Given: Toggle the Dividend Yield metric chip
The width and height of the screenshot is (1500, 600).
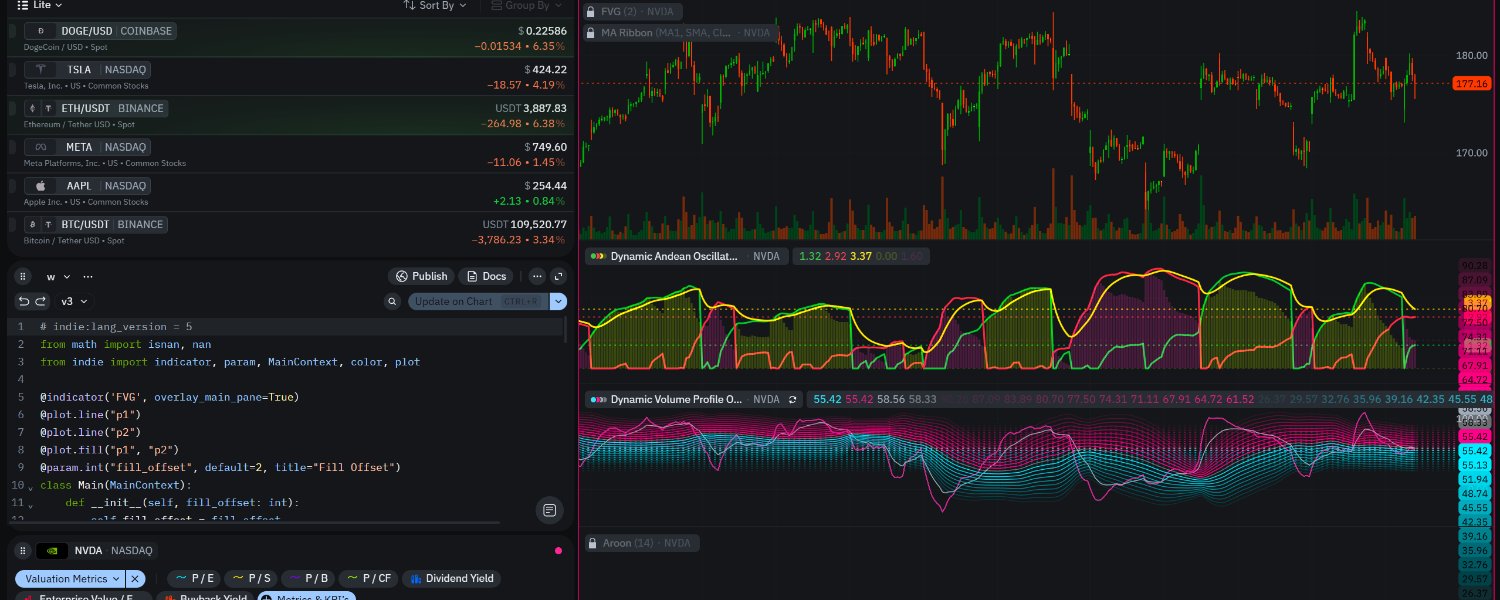Looking at the screenshot, I should 450,578.
